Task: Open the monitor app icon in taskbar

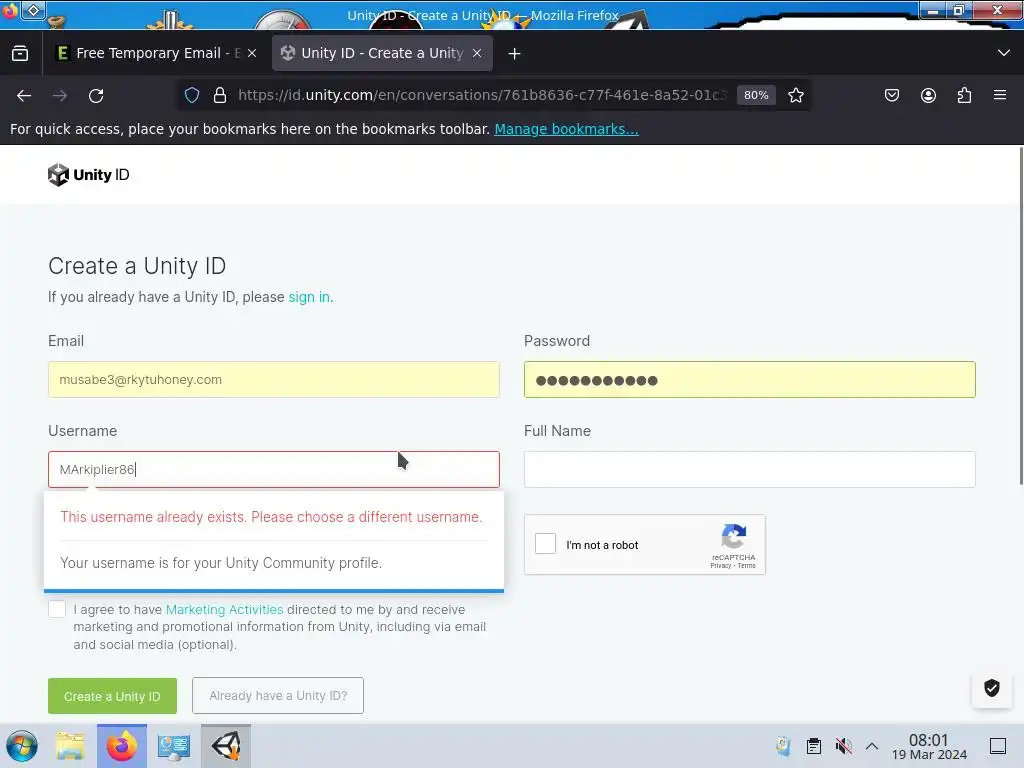Action: tap(174, 746)
